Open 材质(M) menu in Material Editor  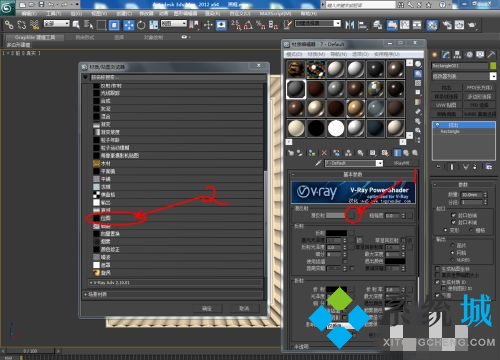click(x=316, y=54)
